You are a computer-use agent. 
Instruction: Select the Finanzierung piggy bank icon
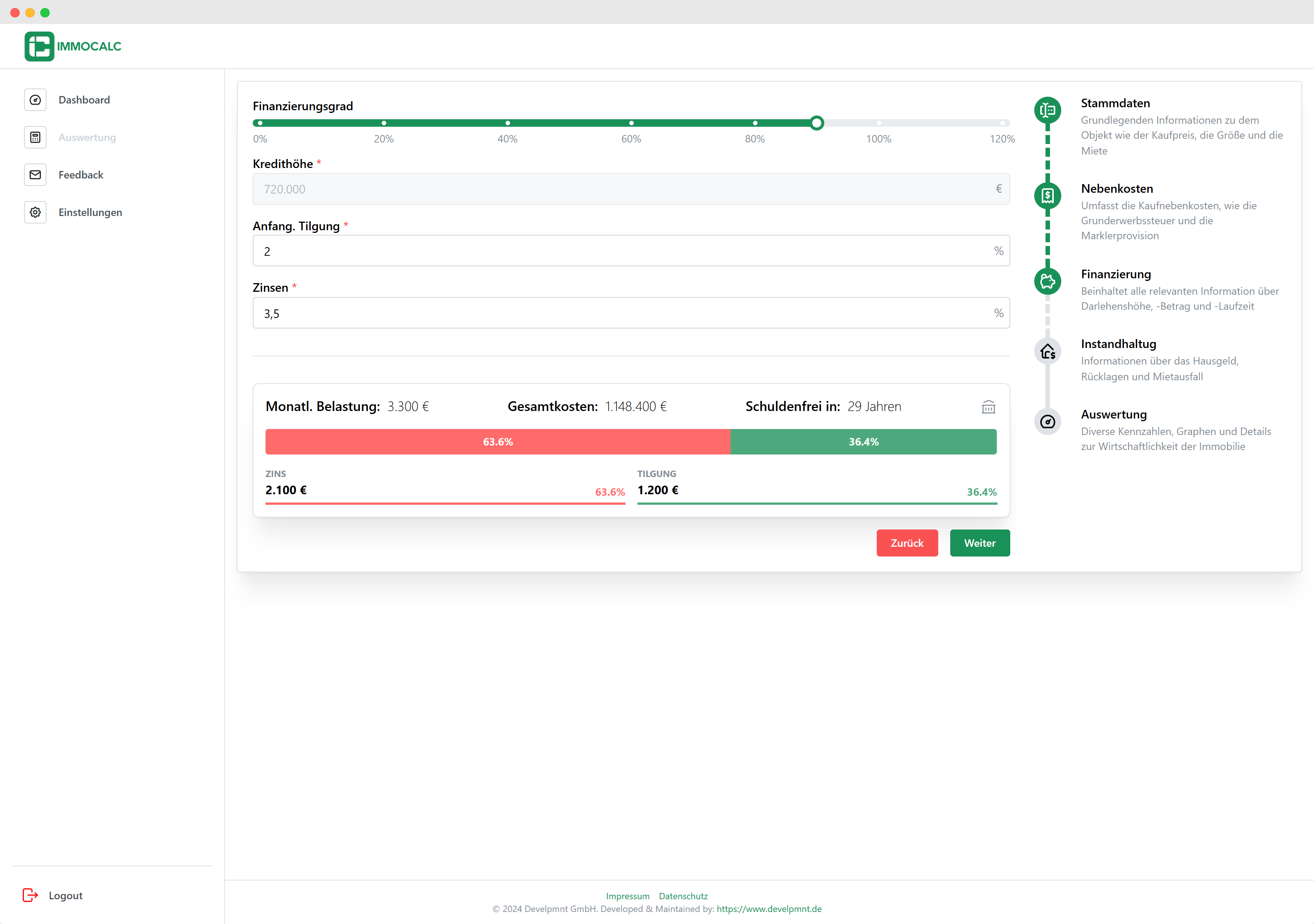(x=1047, y=281)
